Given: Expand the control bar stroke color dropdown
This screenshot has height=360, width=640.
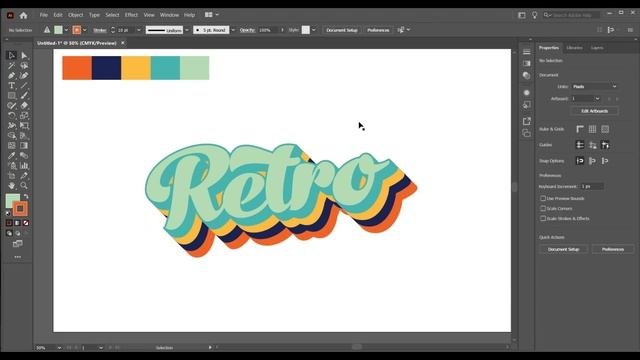Looking at the screenshot, I should click(84, 30).
